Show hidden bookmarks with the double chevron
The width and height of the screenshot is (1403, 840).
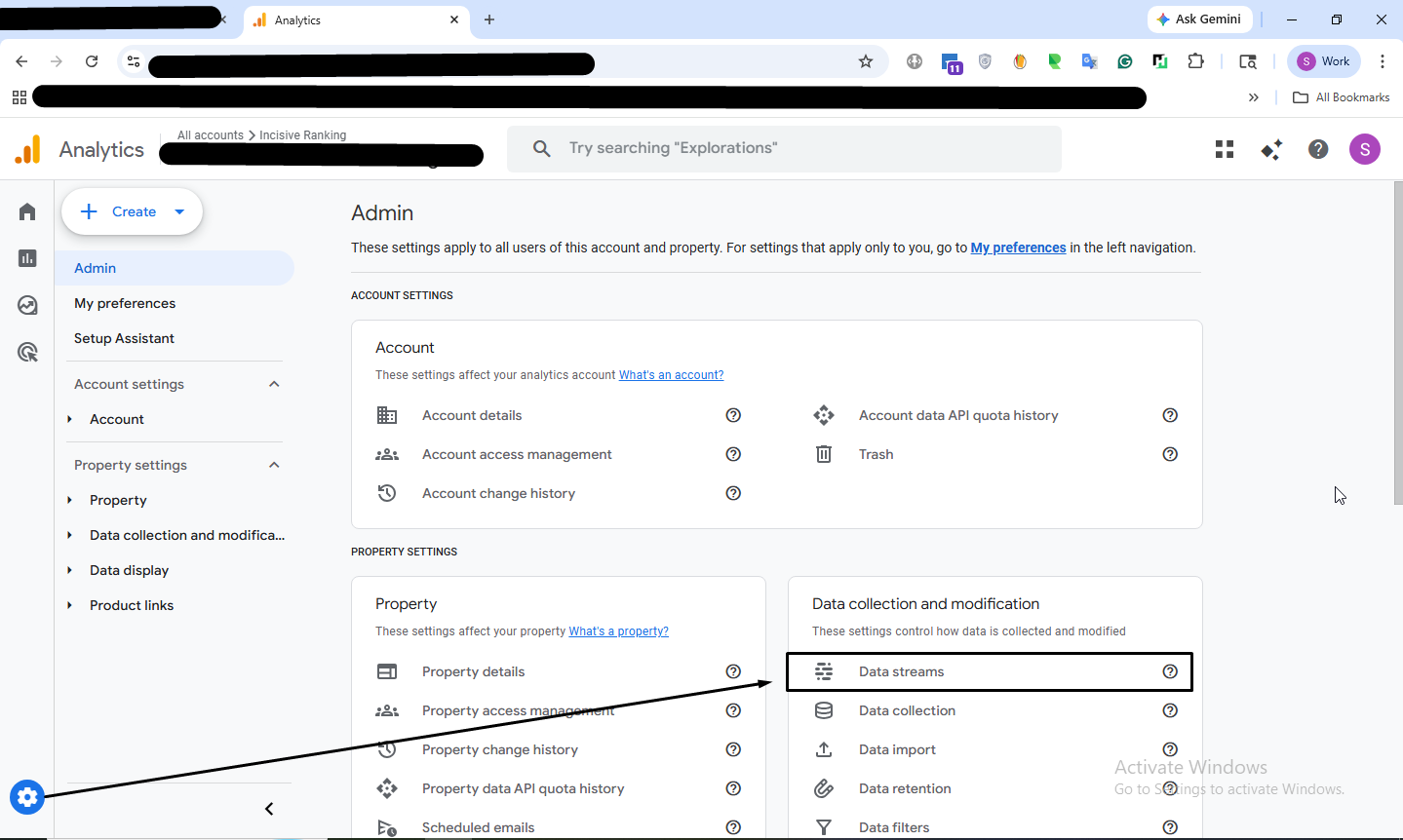[1254, 97]
